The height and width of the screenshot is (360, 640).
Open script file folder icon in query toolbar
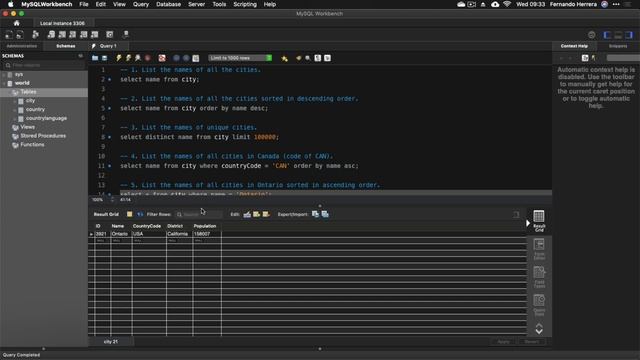pyautogui.click(x=95, y=58)
